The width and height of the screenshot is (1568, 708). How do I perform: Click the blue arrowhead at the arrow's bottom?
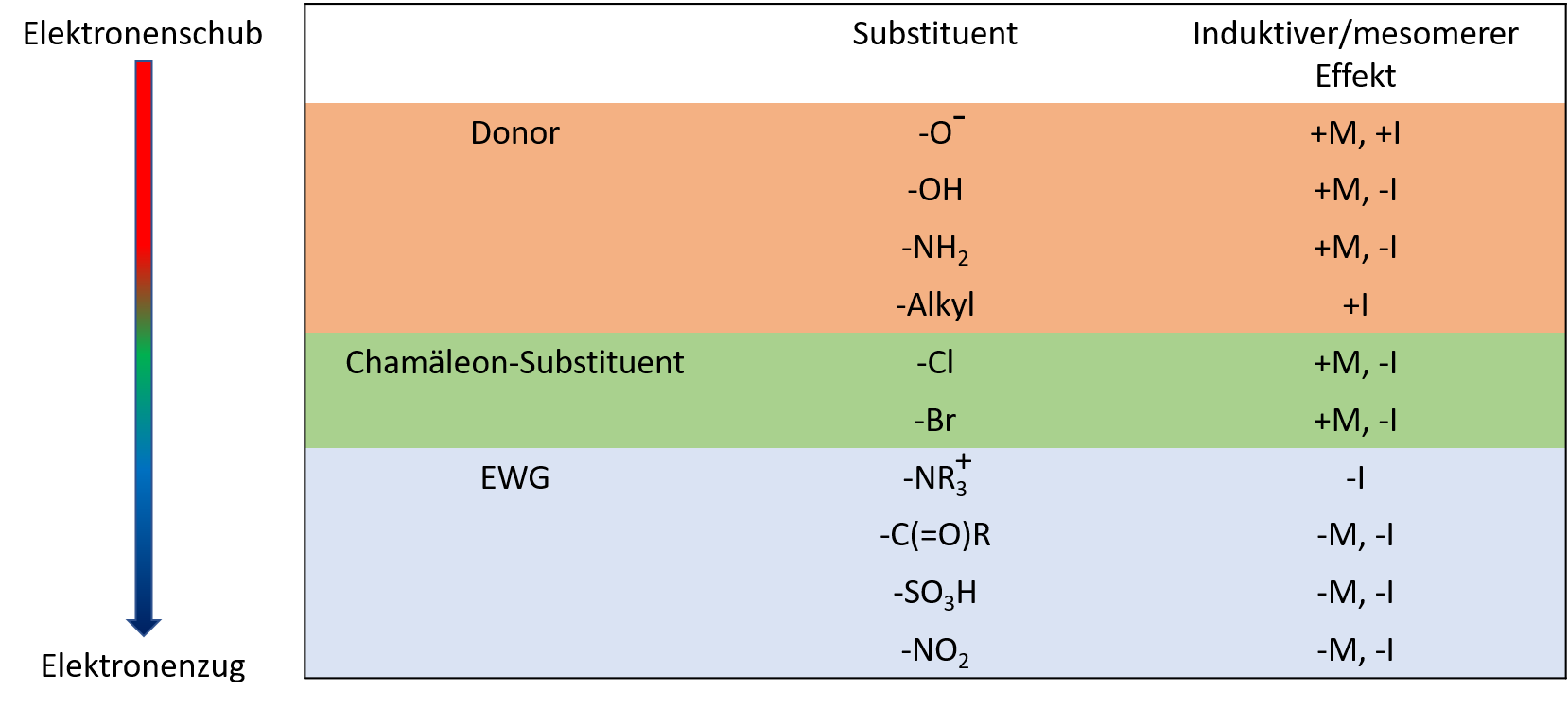[144, 627]
